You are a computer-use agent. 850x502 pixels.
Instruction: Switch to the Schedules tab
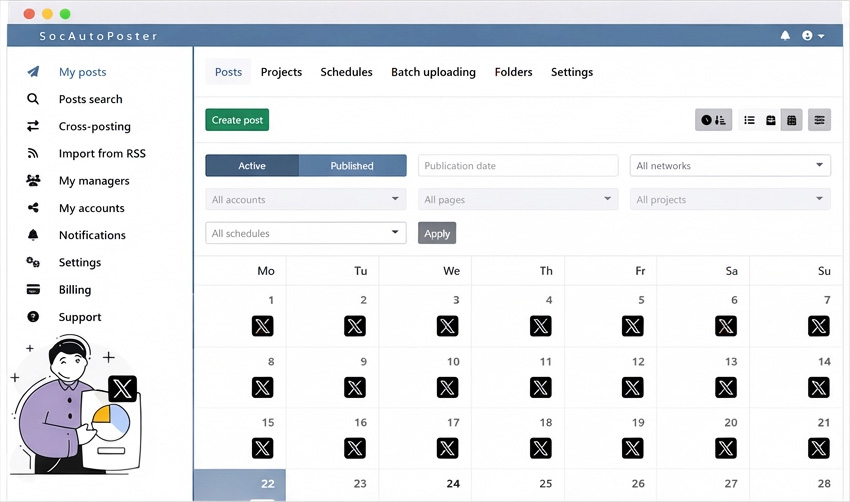point(346,72)
